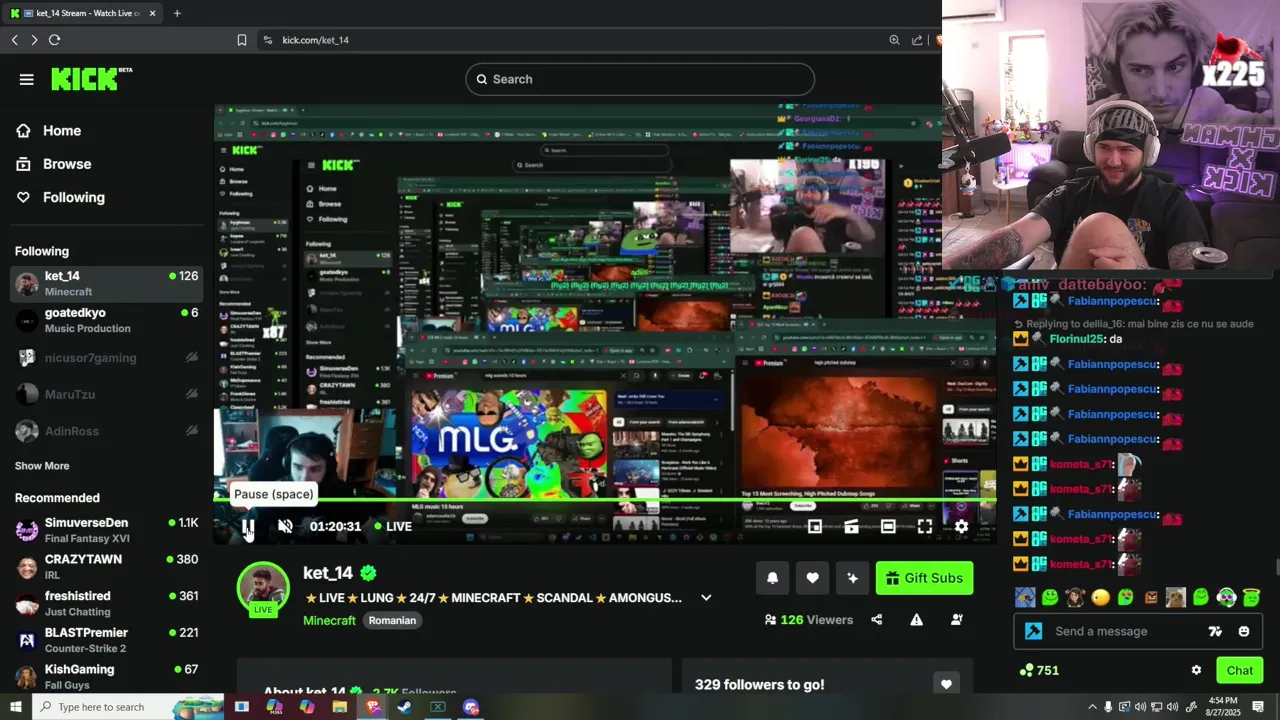
Task: Share the stream via share icon
Action: click(877, 620)
